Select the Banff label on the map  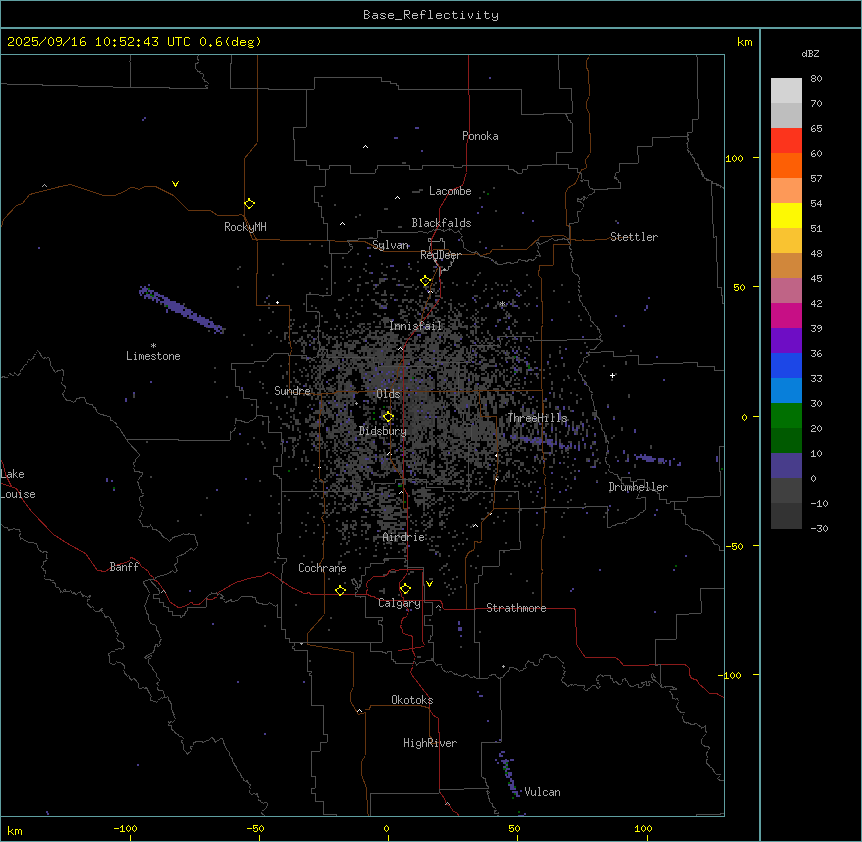pyautogui.click(x=124, y=567)
